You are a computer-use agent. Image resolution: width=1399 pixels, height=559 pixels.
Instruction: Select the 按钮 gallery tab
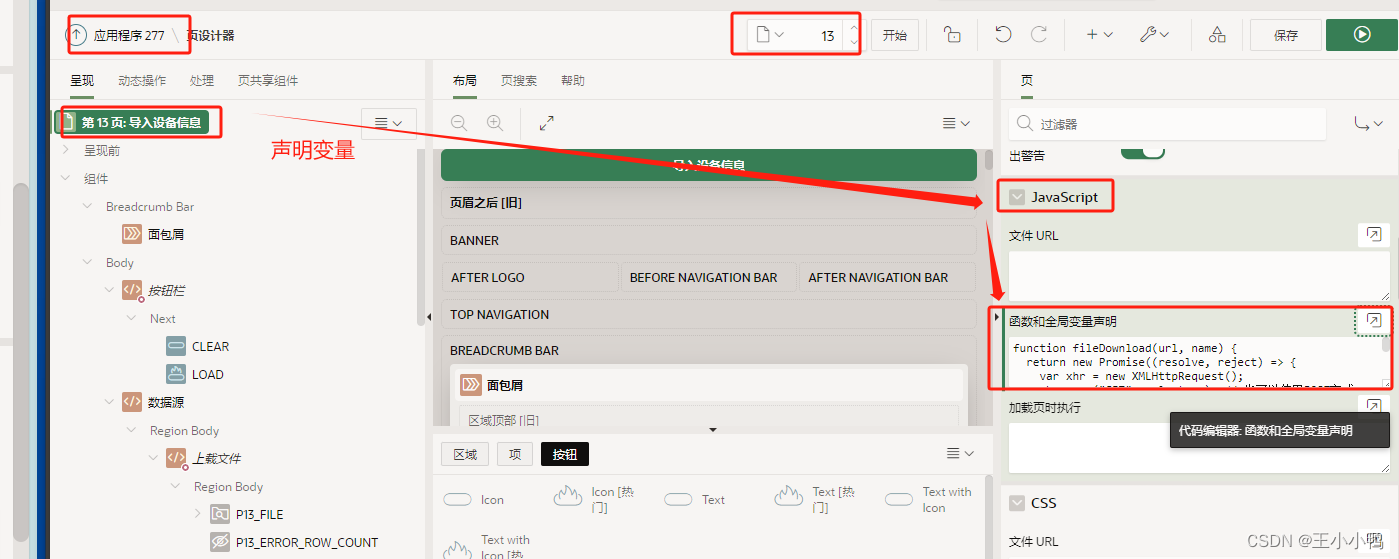point(565,454)
